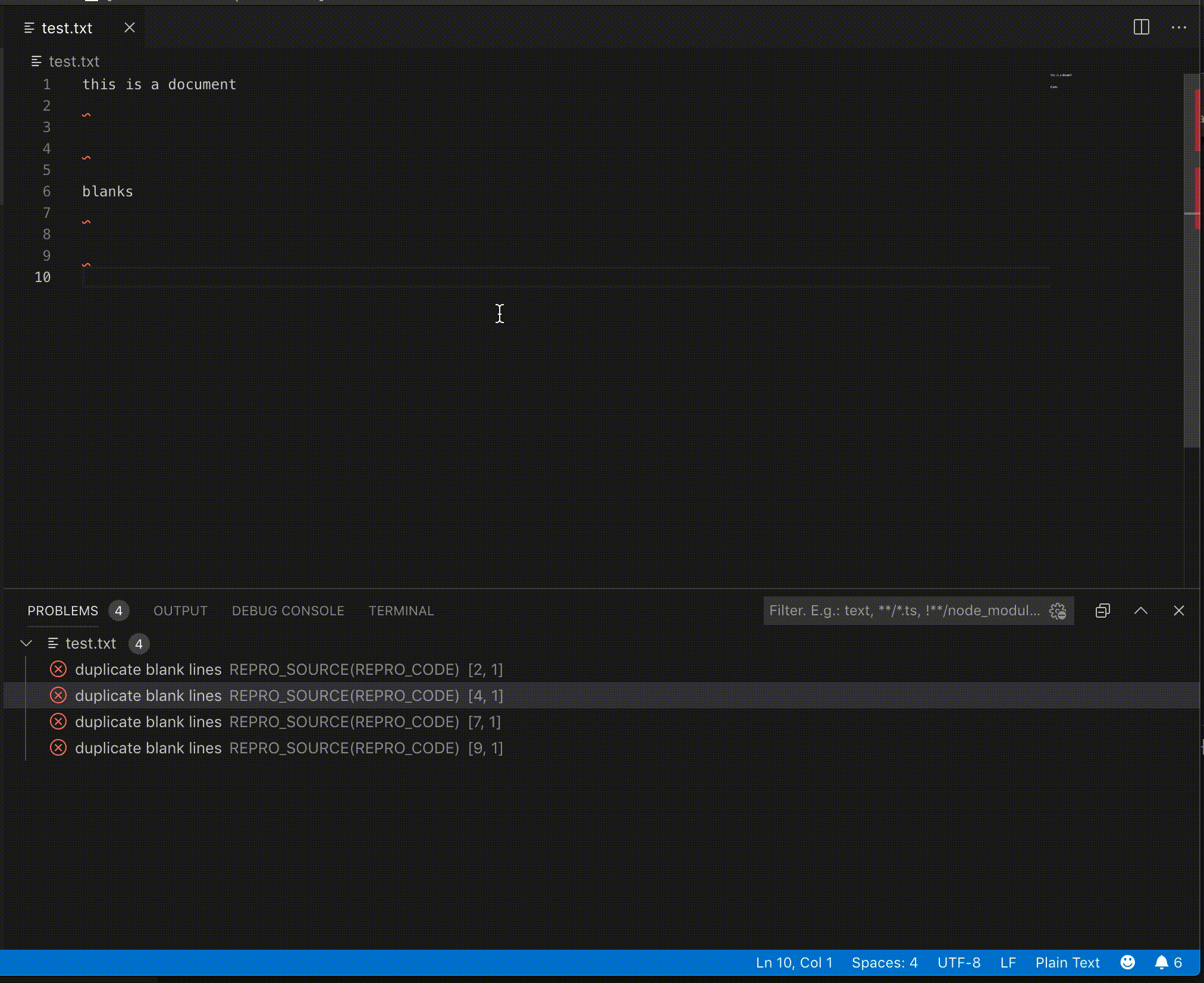1204x983 pixels.
Task: Click the Ln 10, Col 1 status item
Action: [x=794, y=963]
